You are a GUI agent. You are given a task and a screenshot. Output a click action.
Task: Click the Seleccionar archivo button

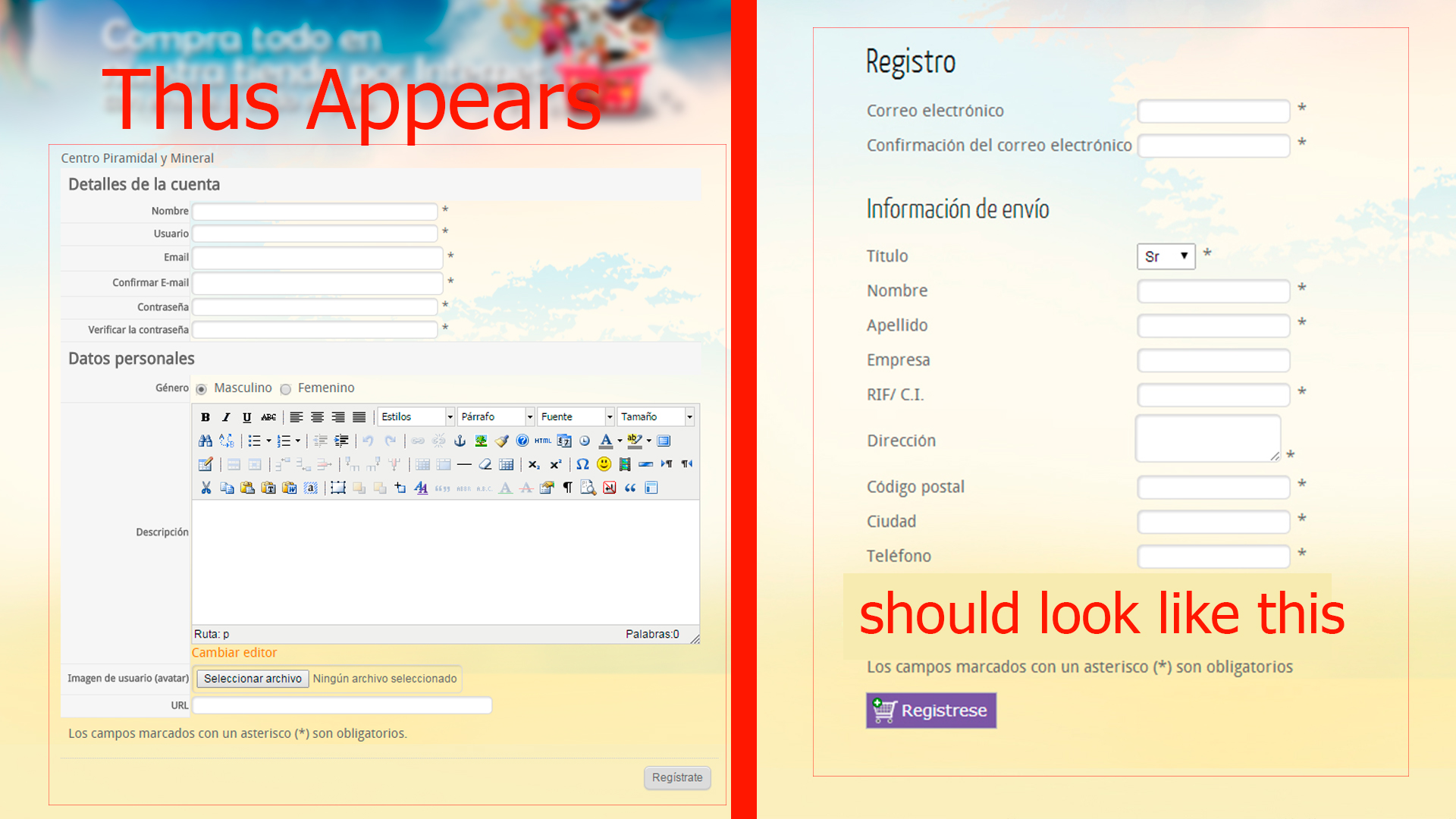click(x=253, y=679)
